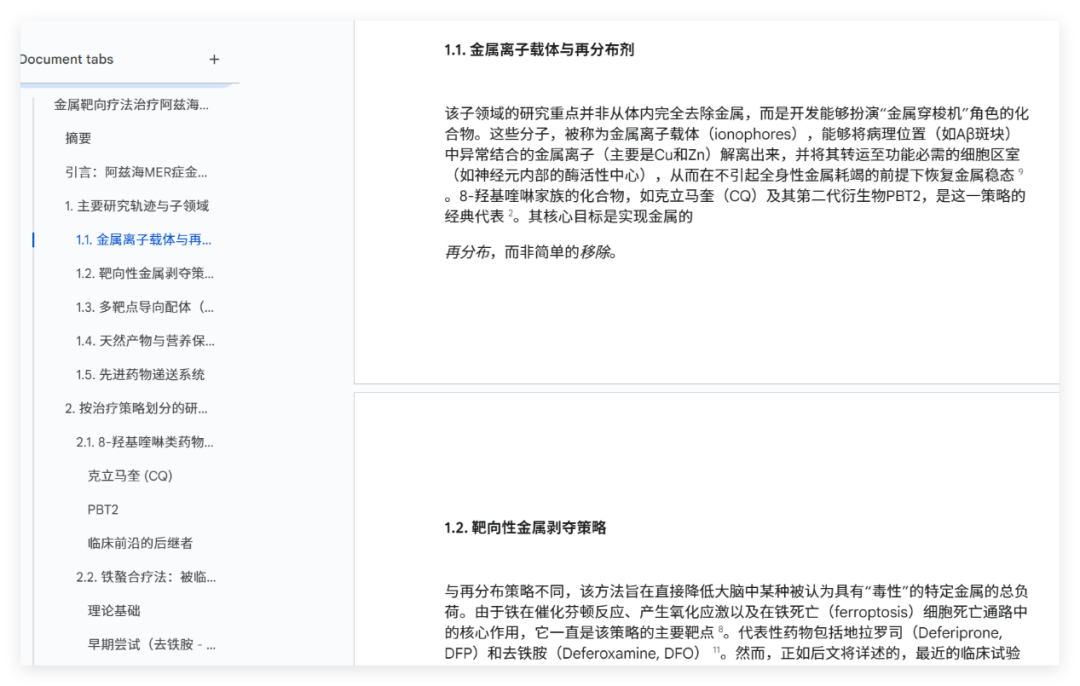Image resolution: width=1080 pixels, height=686 pixels.
Task: Jump to the 摘要 outline heading
Action: pyautogui.click(x=78, y=138)
